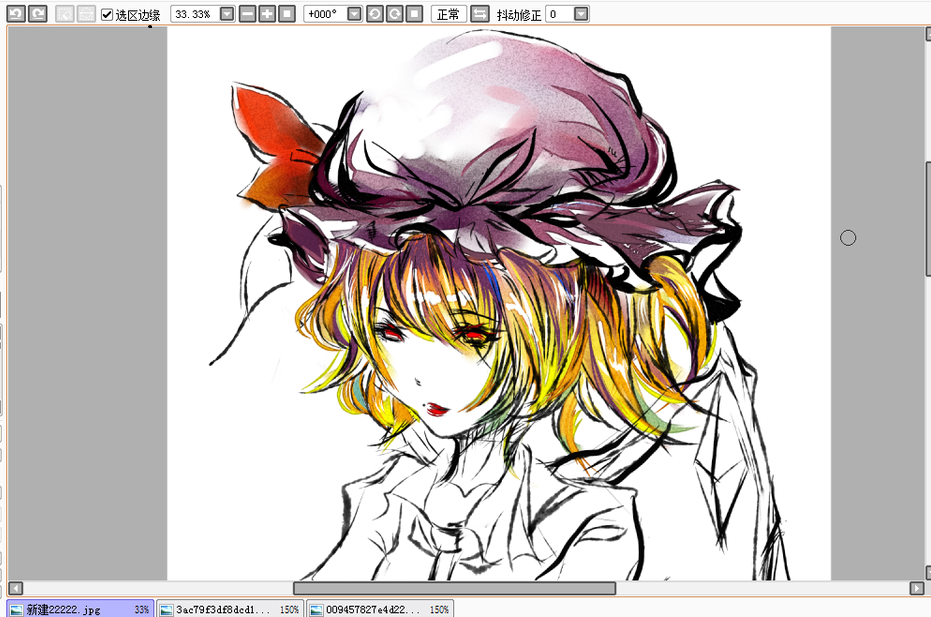Toggle the 选区边缘 checkbox
The image size is (931, 617).
tap(107, 15)
